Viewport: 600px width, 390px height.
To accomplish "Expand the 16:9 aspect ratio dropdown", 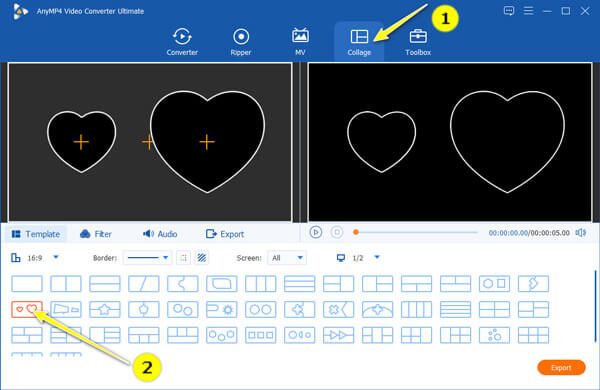I will pyautogui.click(x=56, y=257).
